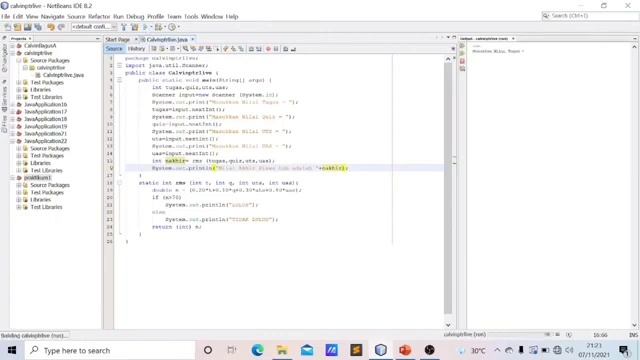Open the Microsoft Edge taskbar icon
This screenshot has height=360, width=640.
coord(258,350)
